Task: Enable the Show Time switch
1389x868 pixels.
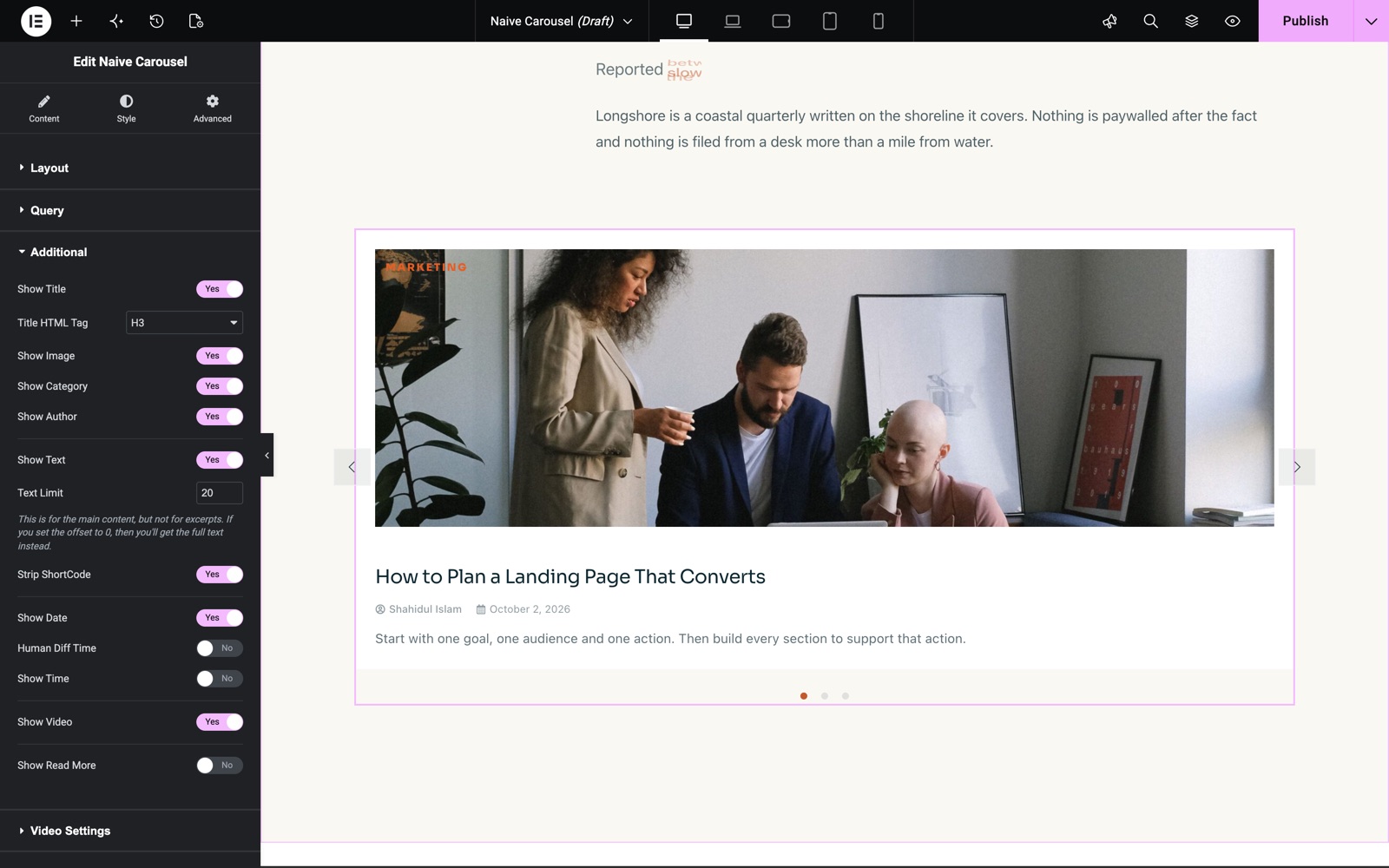Action: tap(220, 679)
